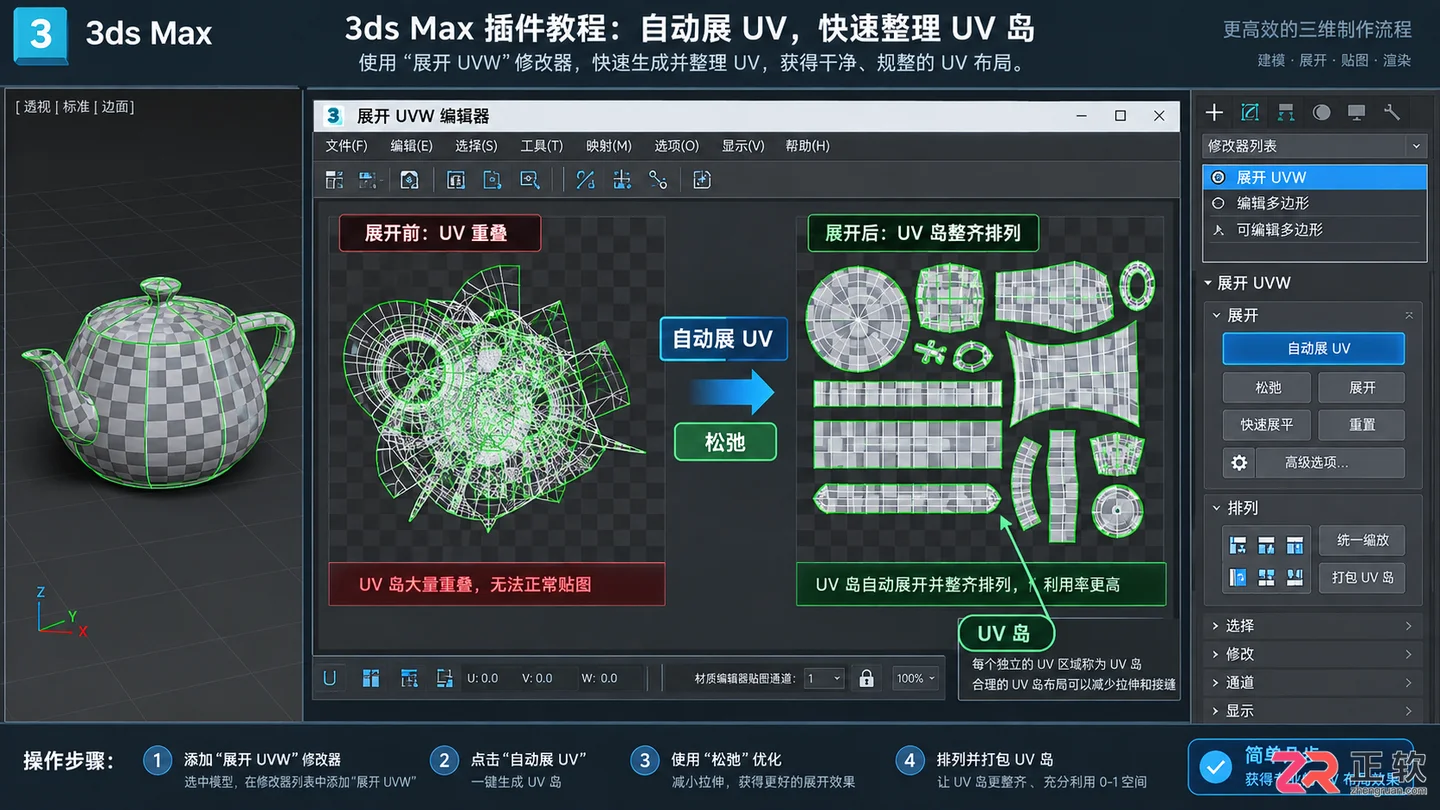Click the 自动展 UV button in right panel
This screenshot has height=810, width=1440.
coord(1314,348)
